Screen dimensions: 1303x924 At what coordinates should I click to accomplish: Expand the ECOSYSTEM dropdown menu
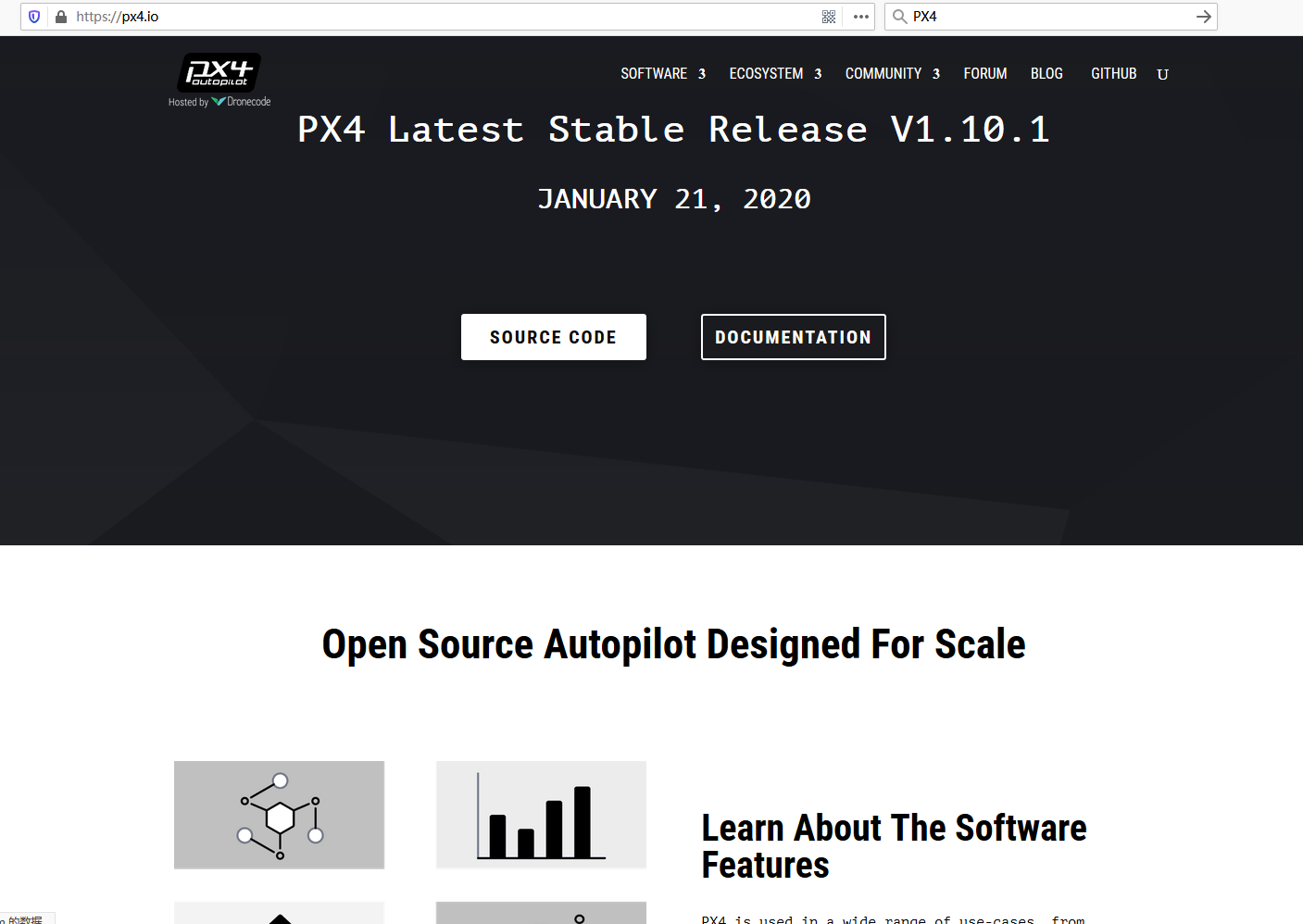(775, 74)
